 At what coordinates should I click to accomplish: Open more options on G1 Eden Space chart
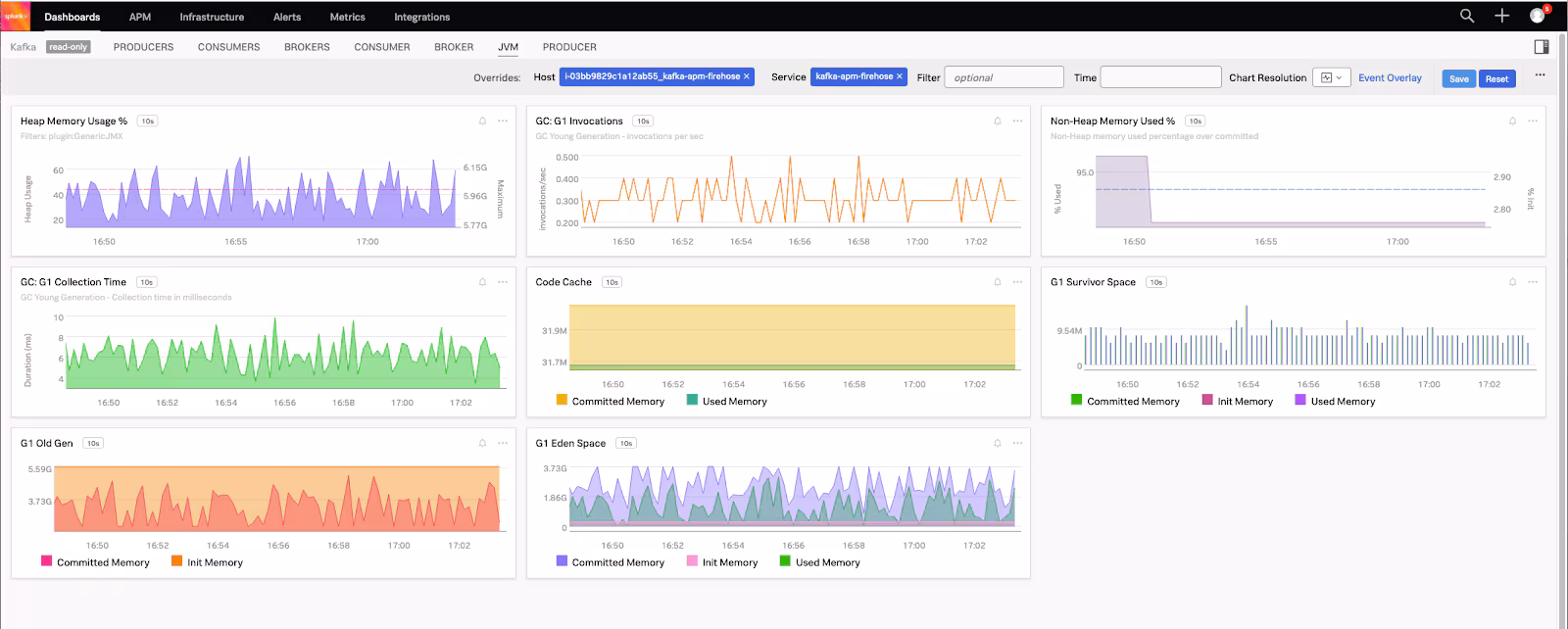[1017, 443]
